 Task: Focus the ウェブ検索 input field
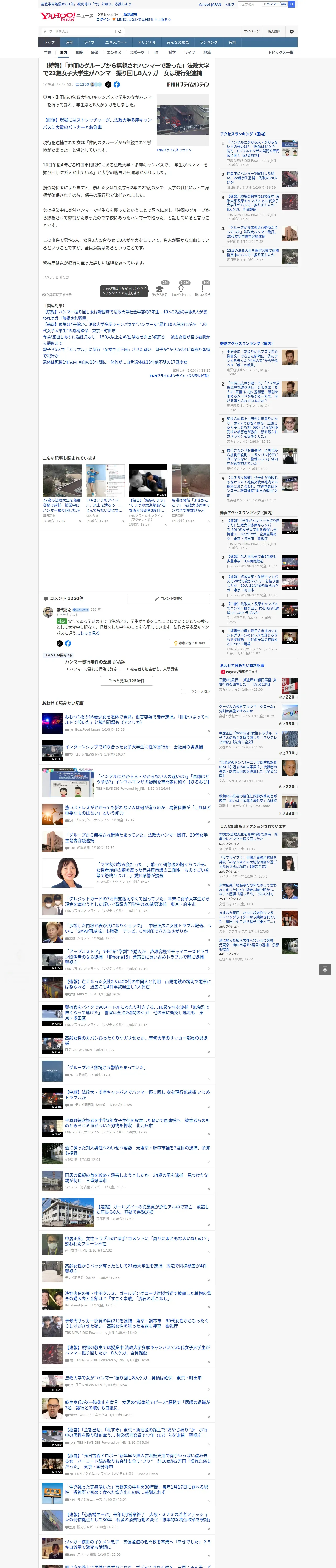click(x=249, y=4)
